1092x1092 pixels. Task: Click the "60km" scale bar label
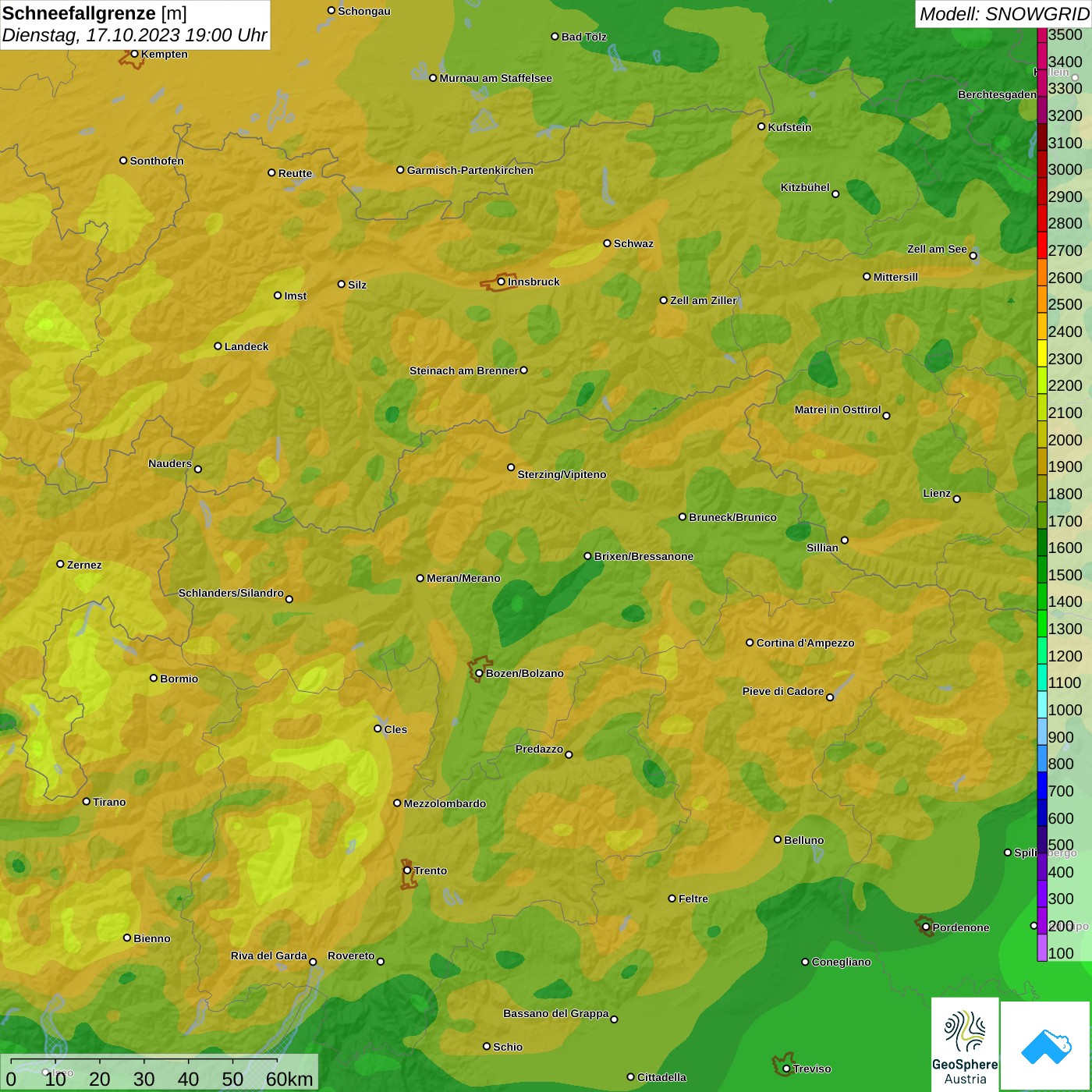click(289, 1079)
